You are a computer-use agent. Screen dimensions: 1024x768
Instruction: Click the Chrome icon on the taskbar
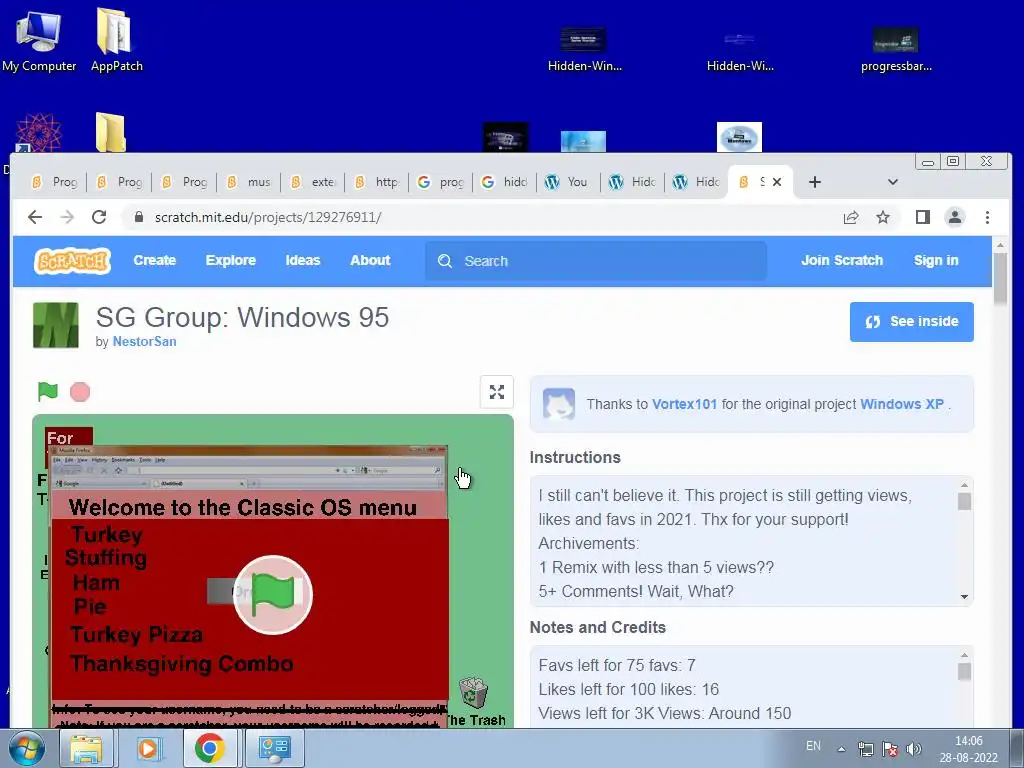210,748
